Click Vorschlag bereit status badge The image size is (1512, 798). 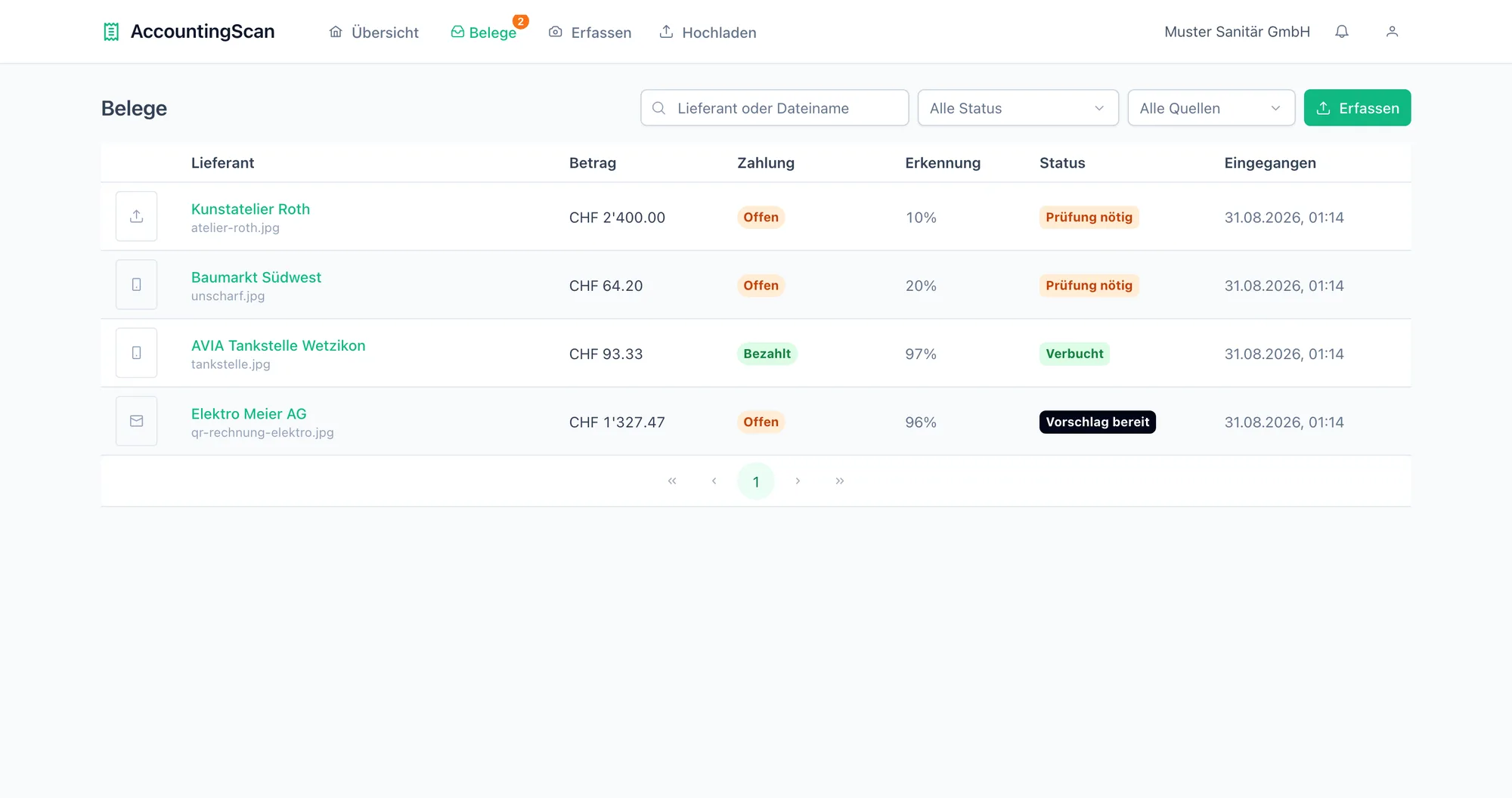coord(1097,422)
